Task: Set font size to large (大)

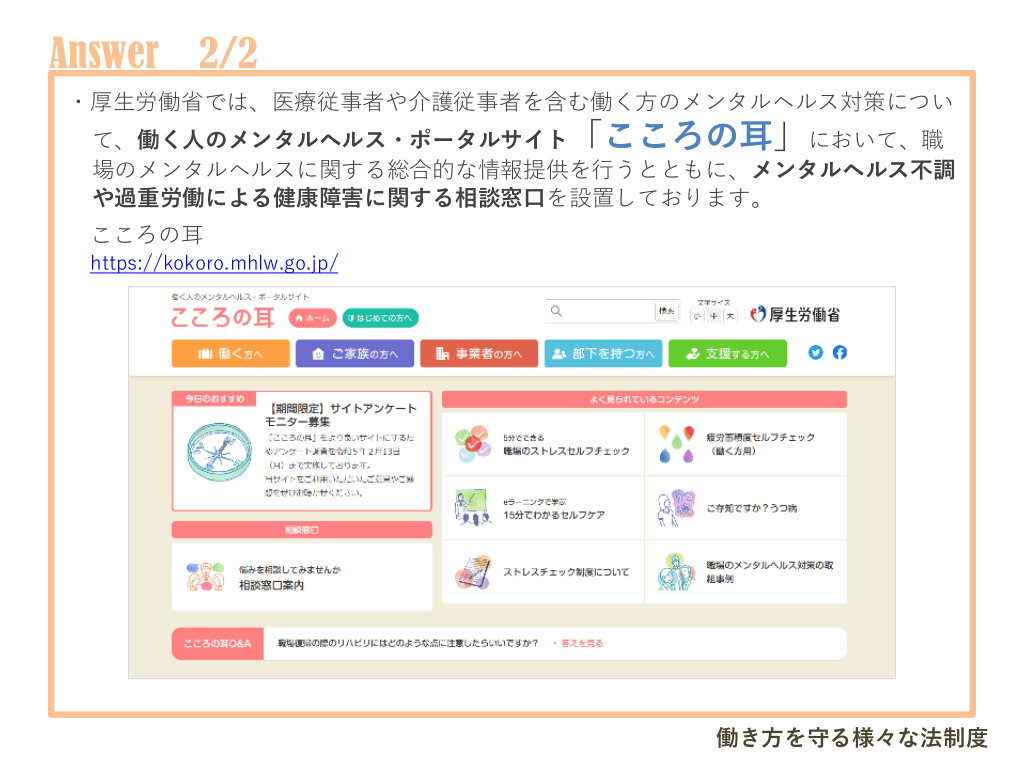Action: point(731,316)
